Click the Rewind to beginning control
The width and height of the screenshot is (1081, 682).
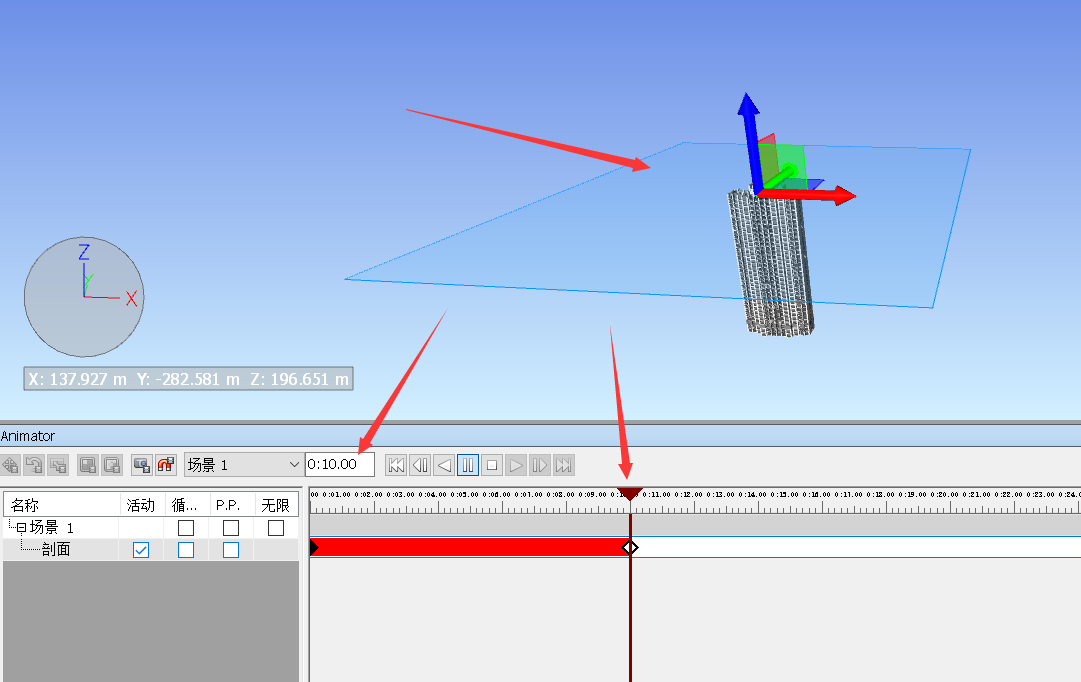click(395, 465)
